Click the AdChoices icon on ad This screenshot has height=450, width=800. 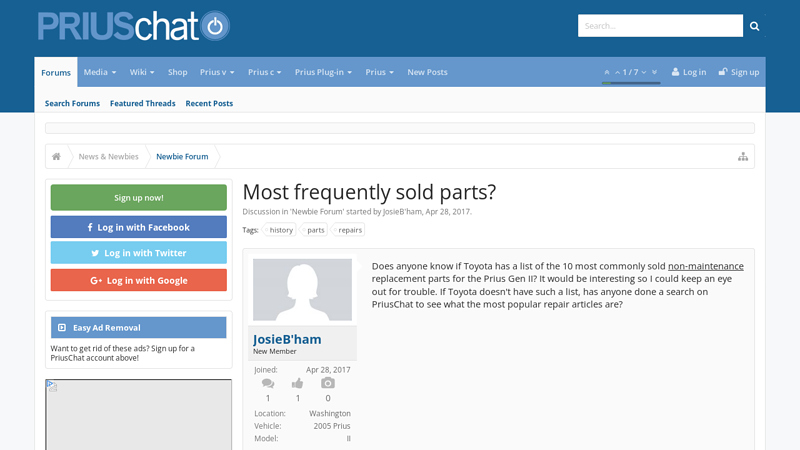(x=52, y=386)
